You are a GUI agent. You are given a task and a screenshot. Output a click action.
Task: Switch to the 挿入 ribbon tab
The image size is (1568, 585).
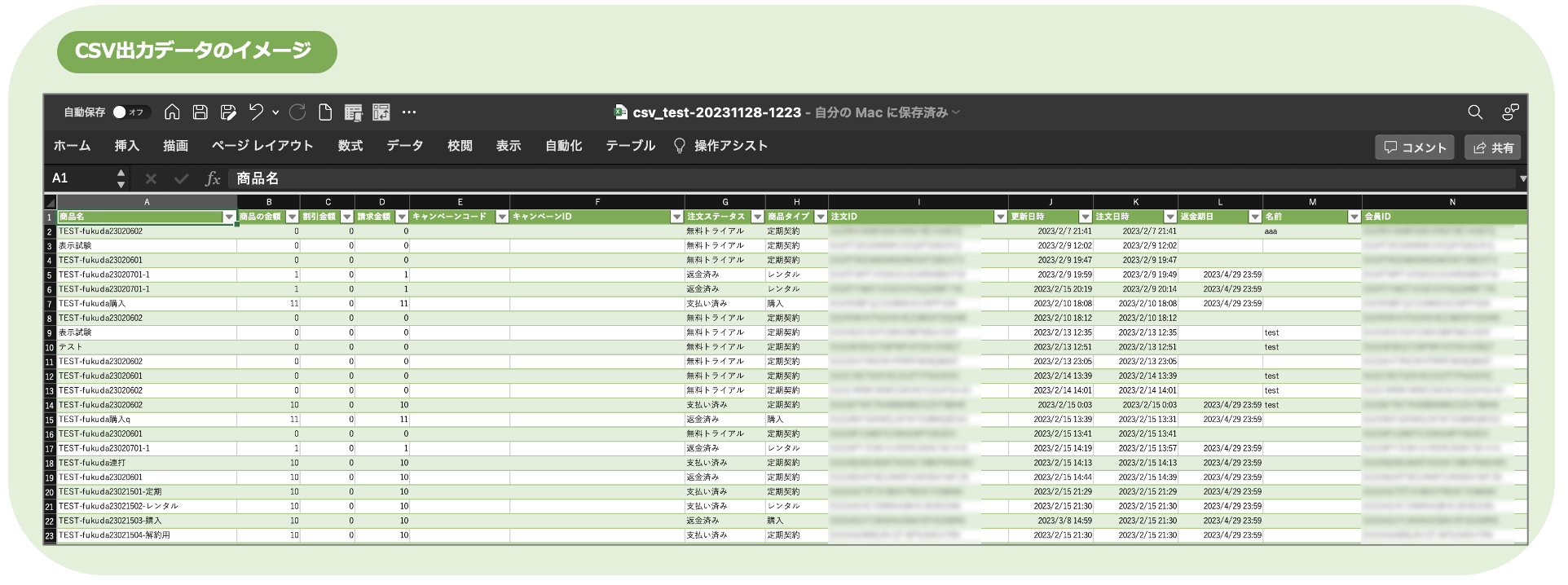tap(126, 146)
